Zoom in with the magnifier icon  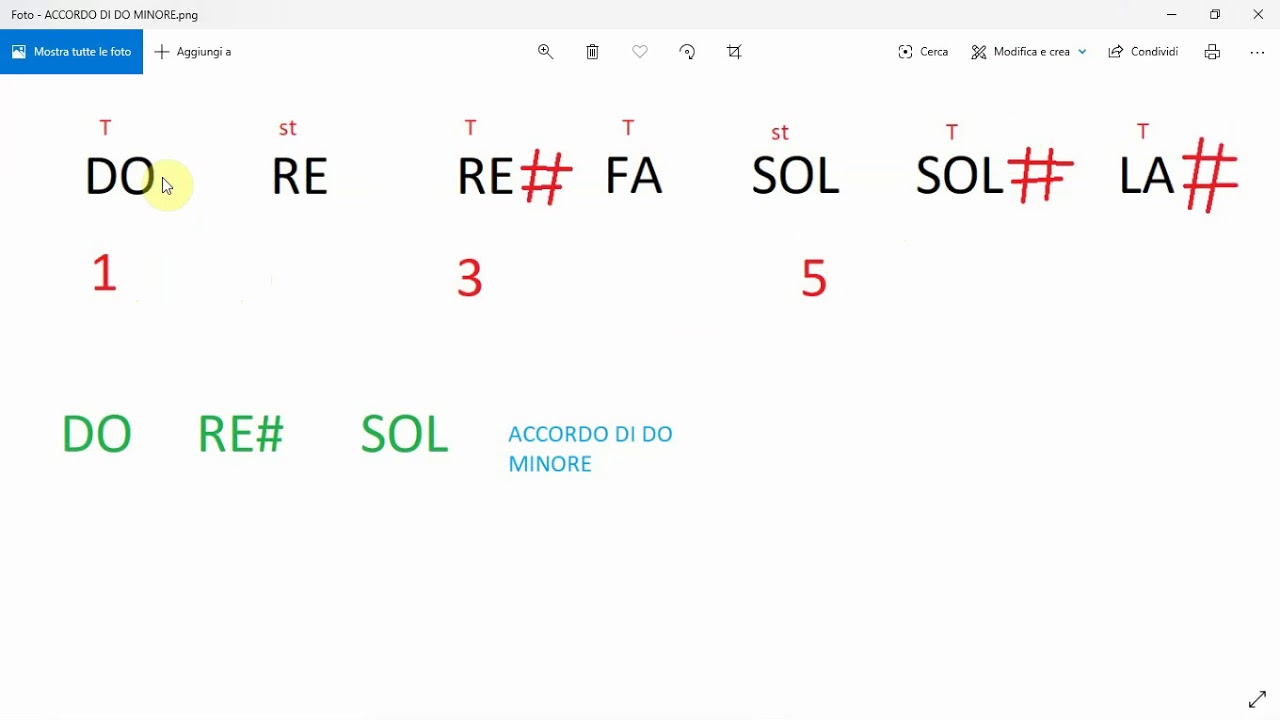coord(546,52)
